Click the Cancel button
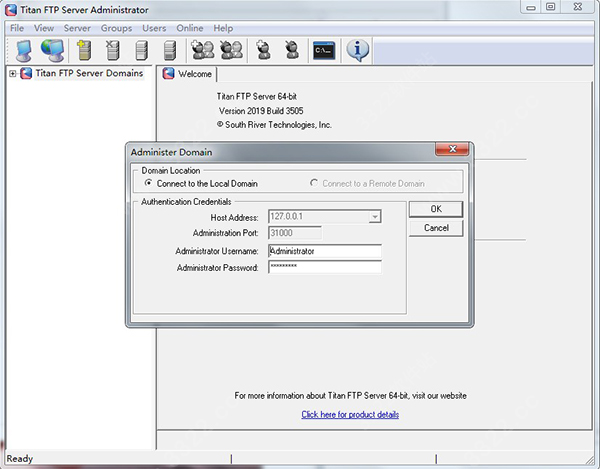This screenshot has width=600, height=469. [x=436, y=228]
